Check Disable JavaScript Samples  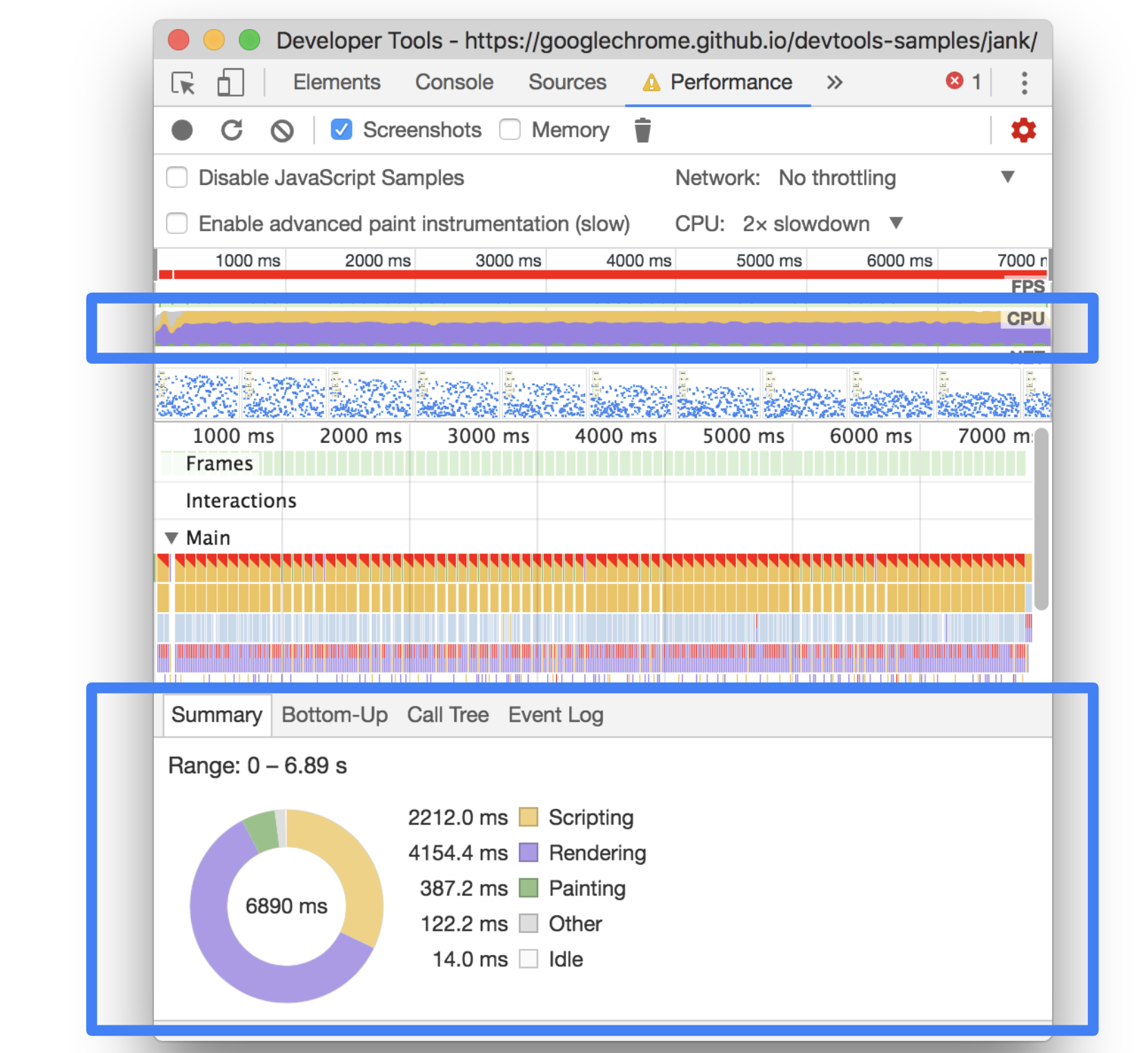pyautogui.click(x=177, y=177)
